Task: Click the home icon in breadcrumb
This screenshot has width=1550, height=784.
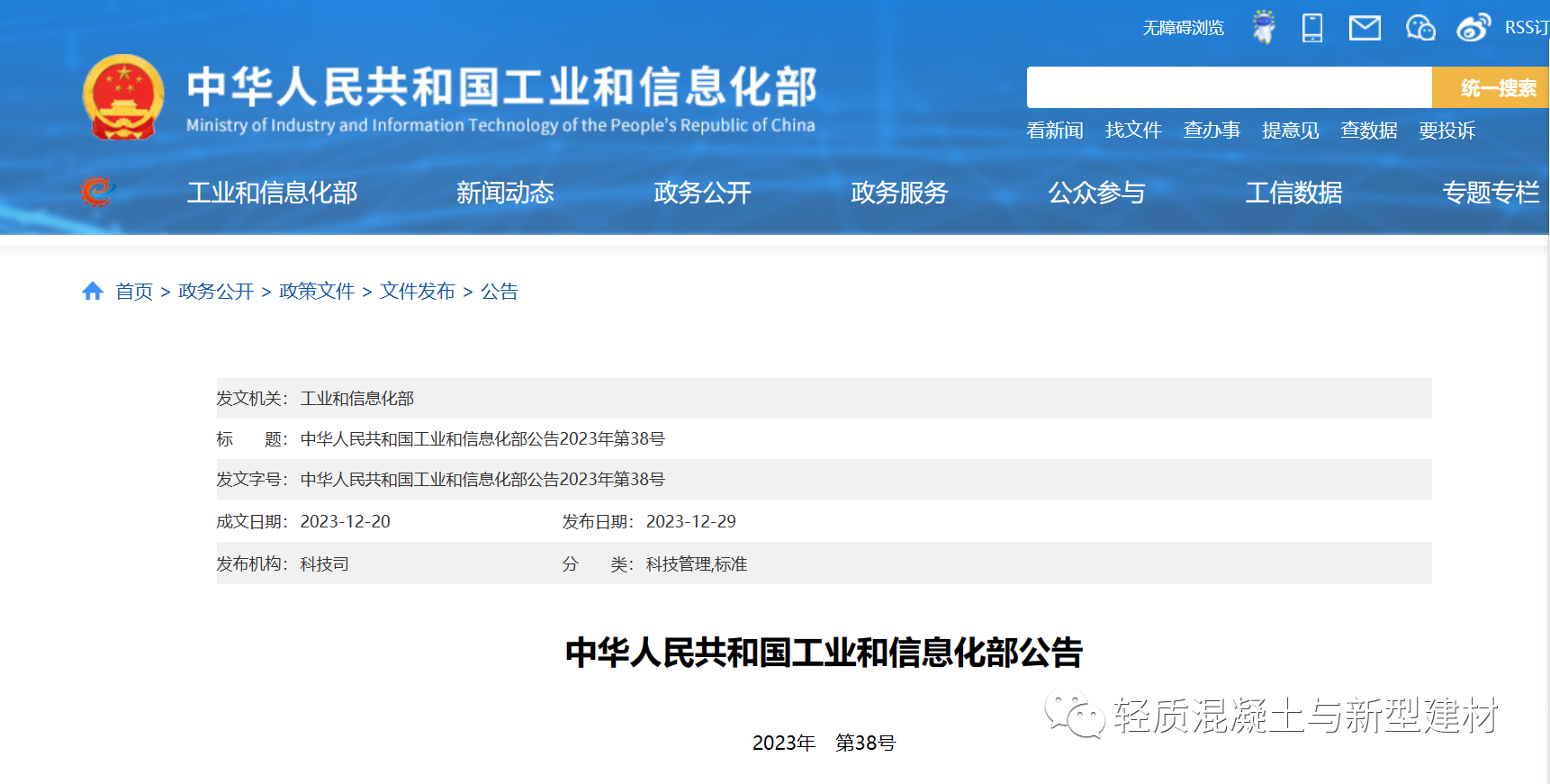Action: [x=93, y=291]
